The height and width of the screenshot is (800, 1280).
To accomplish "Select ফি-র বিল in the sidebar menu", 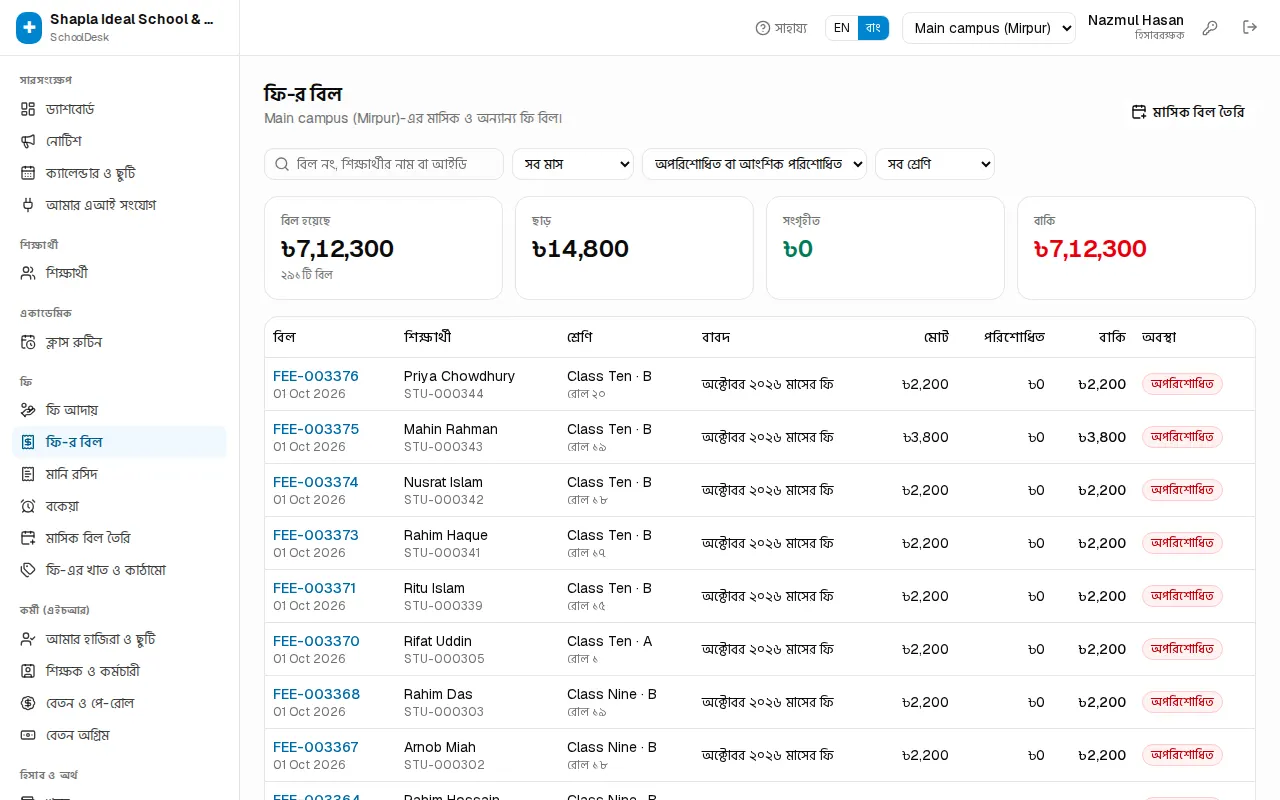I will pyautogui.click(x=119, y=442).
